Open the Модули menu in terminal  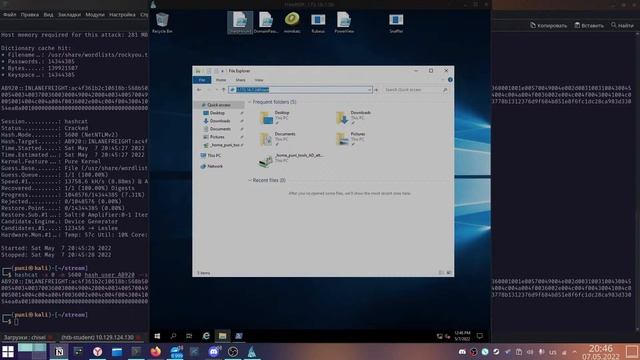(95, 15)
